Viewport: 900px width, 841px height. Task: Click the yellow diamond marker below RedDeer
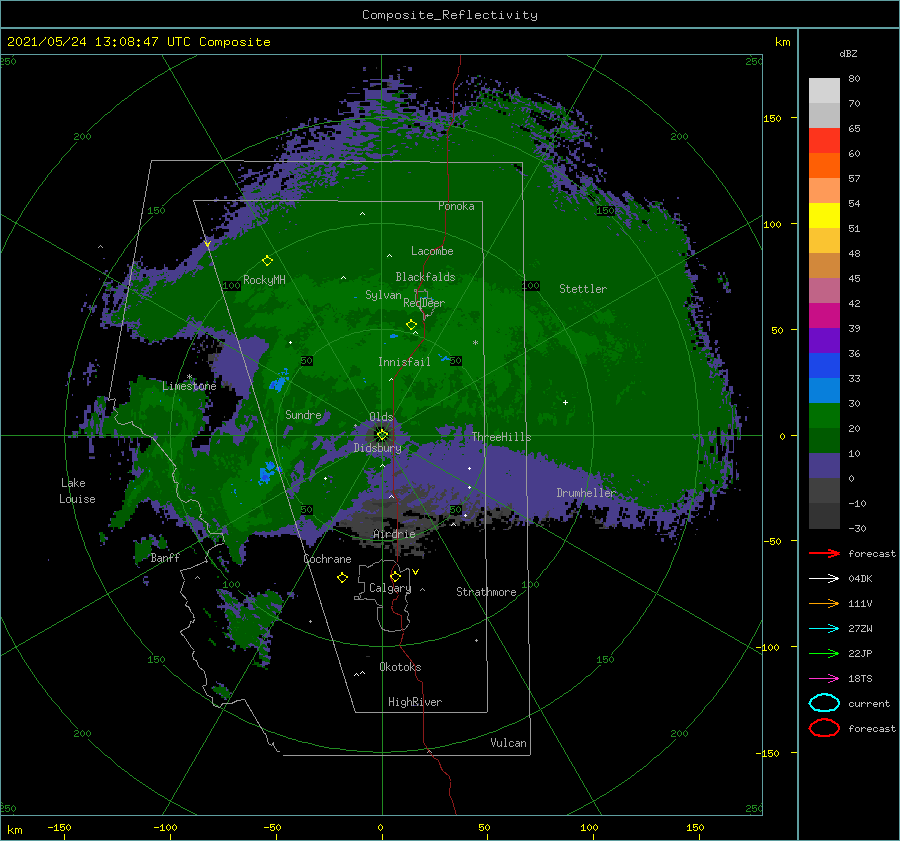(x=412, y=324)
